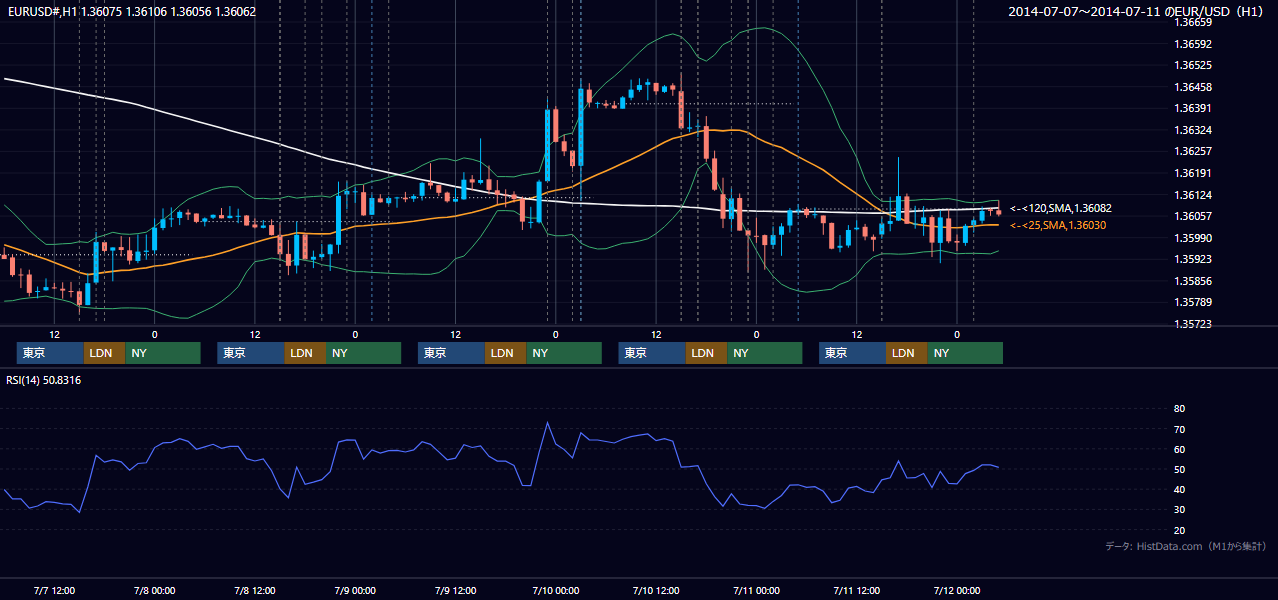Click price axis label 1.35990
Screen dimensions: 1278x600
click(1193, 238)
